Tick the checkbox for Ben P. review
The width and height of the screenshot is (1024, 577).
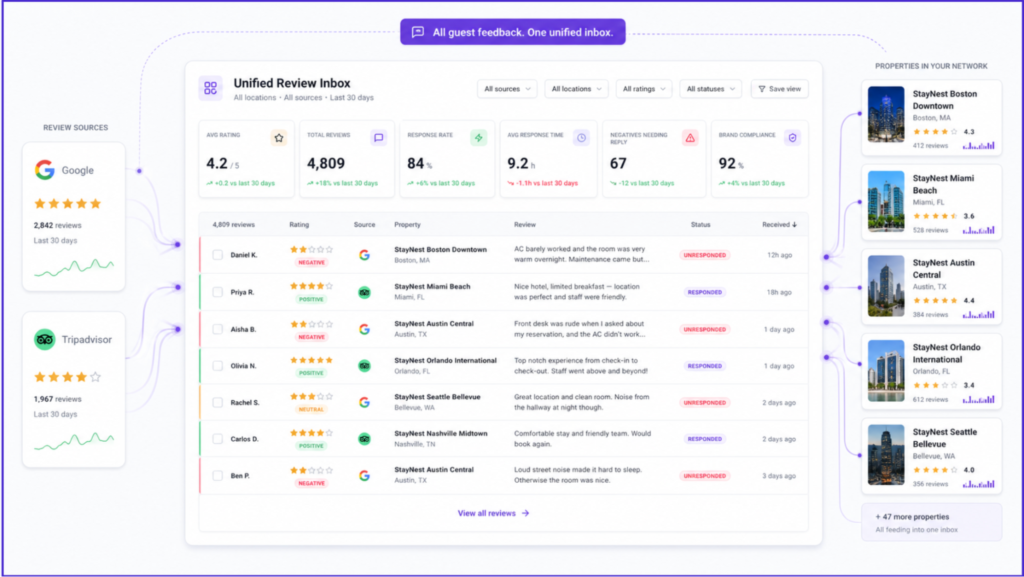point(217,476)
